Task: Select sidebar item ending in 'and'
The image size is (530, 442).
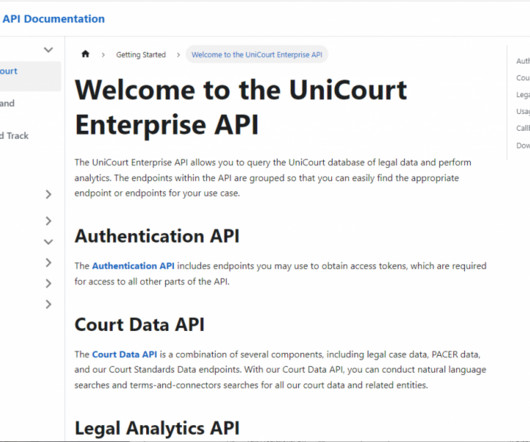Action: [x=7, y=103]
